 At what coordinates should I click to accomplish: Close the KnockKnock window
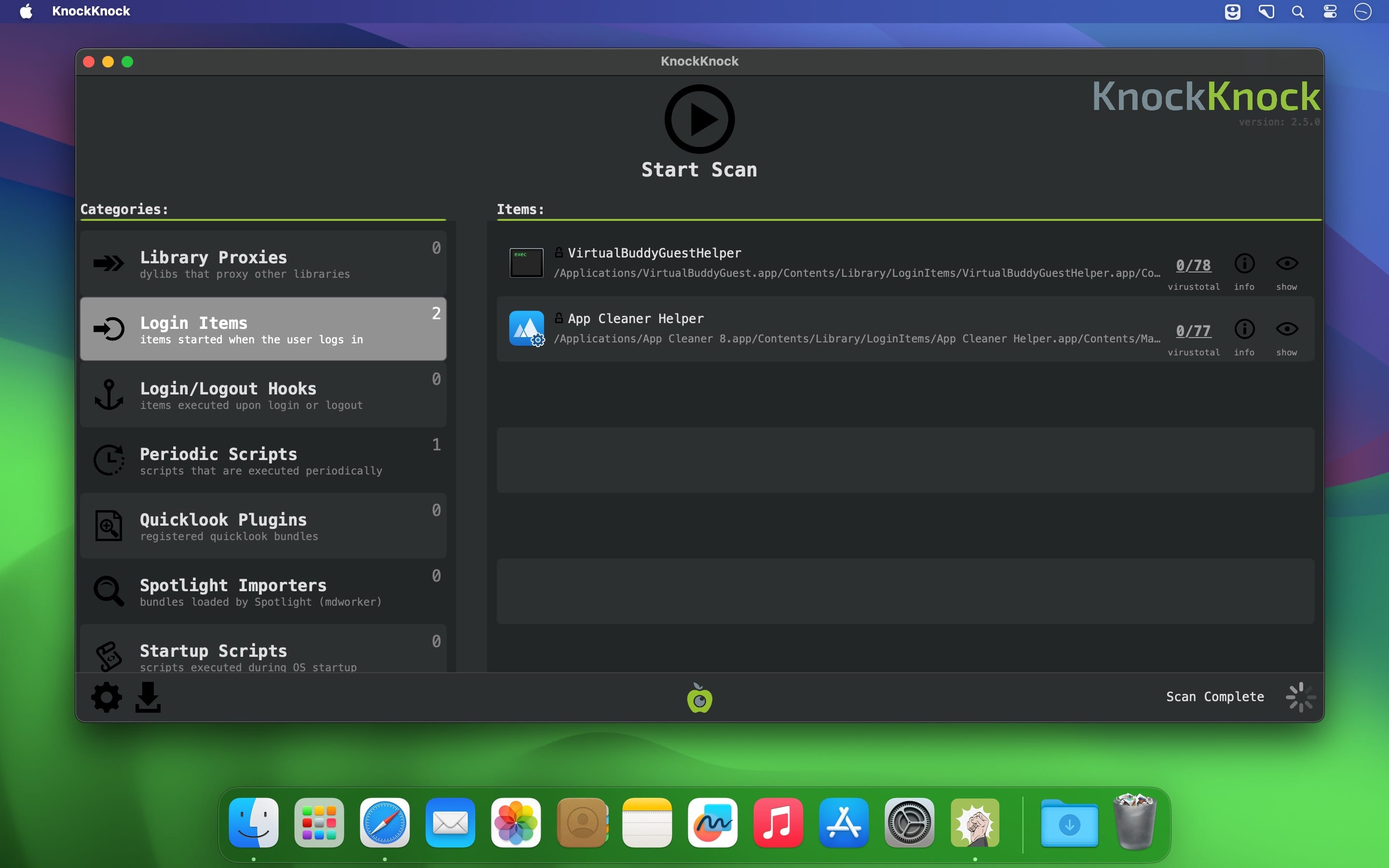pyautogui.click(x=88, y=61)
